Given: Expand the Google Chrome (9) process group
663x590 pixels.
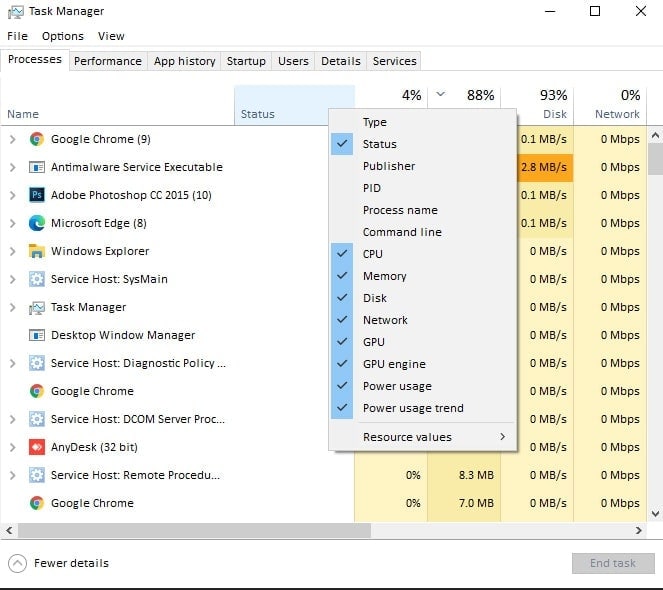Looking at the screenshot, I should (13, 139).
